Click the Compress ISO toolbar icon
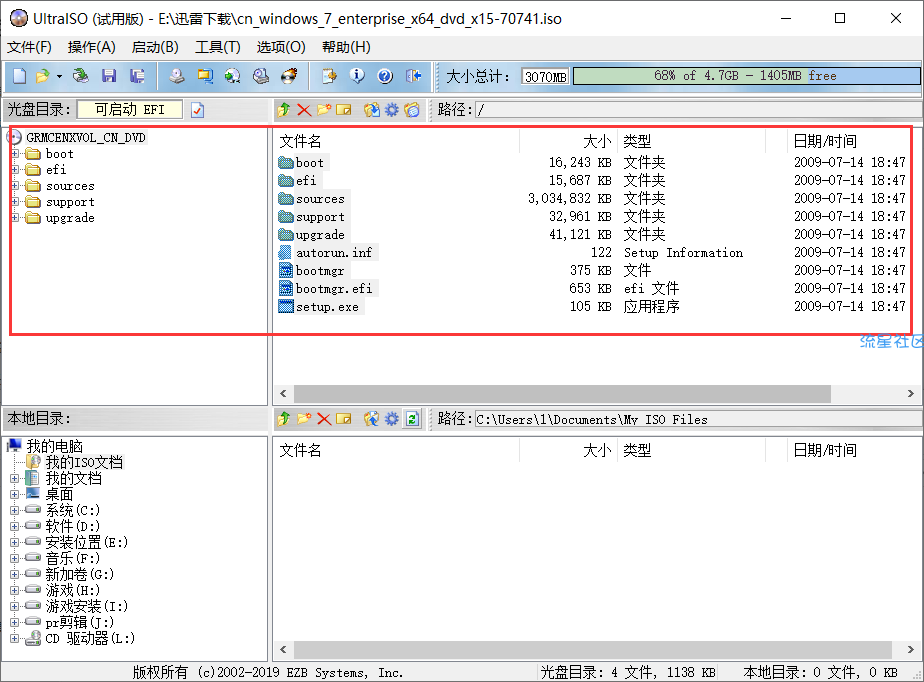Screen dimensions: 924x682 [x=204, y=76]
